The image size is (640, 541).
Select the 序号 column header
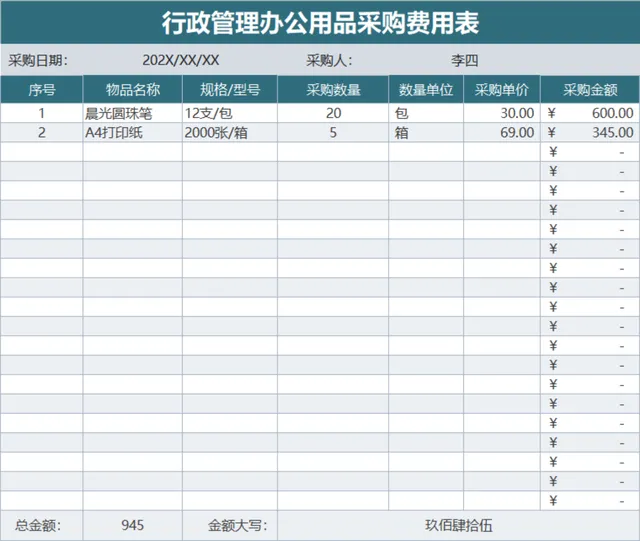coord(42,89)
